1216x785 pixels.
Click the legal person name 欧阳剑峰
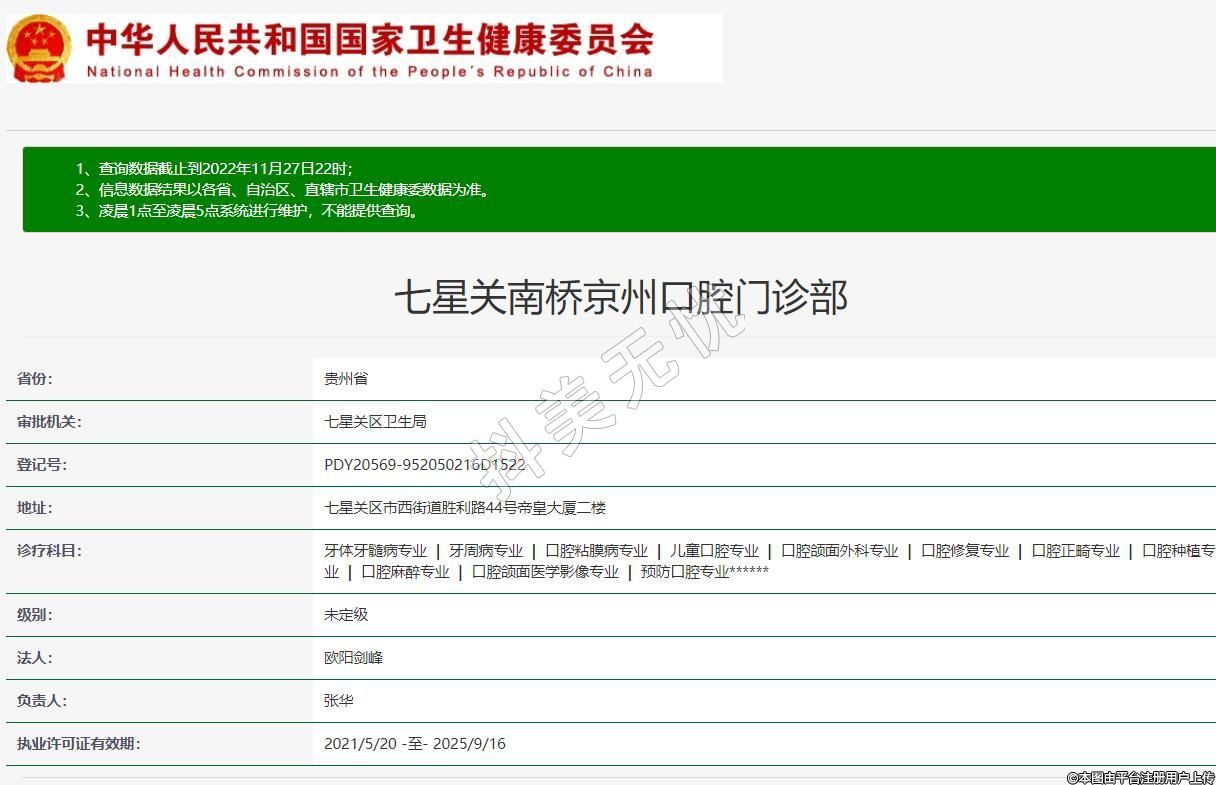(x=353, y=658)
